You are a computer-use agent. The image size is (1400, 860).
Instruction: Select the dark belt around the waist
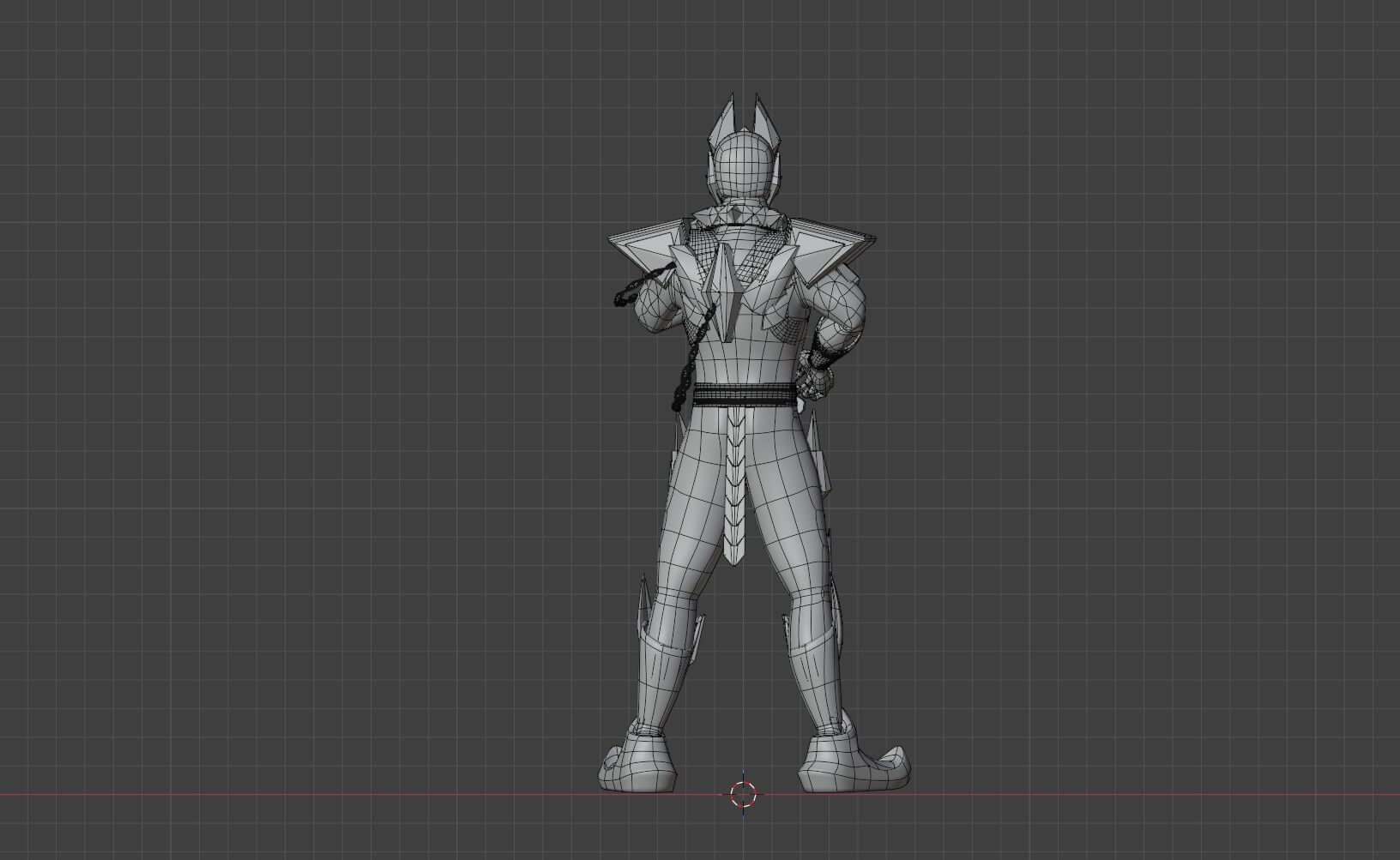coord(745,396)
